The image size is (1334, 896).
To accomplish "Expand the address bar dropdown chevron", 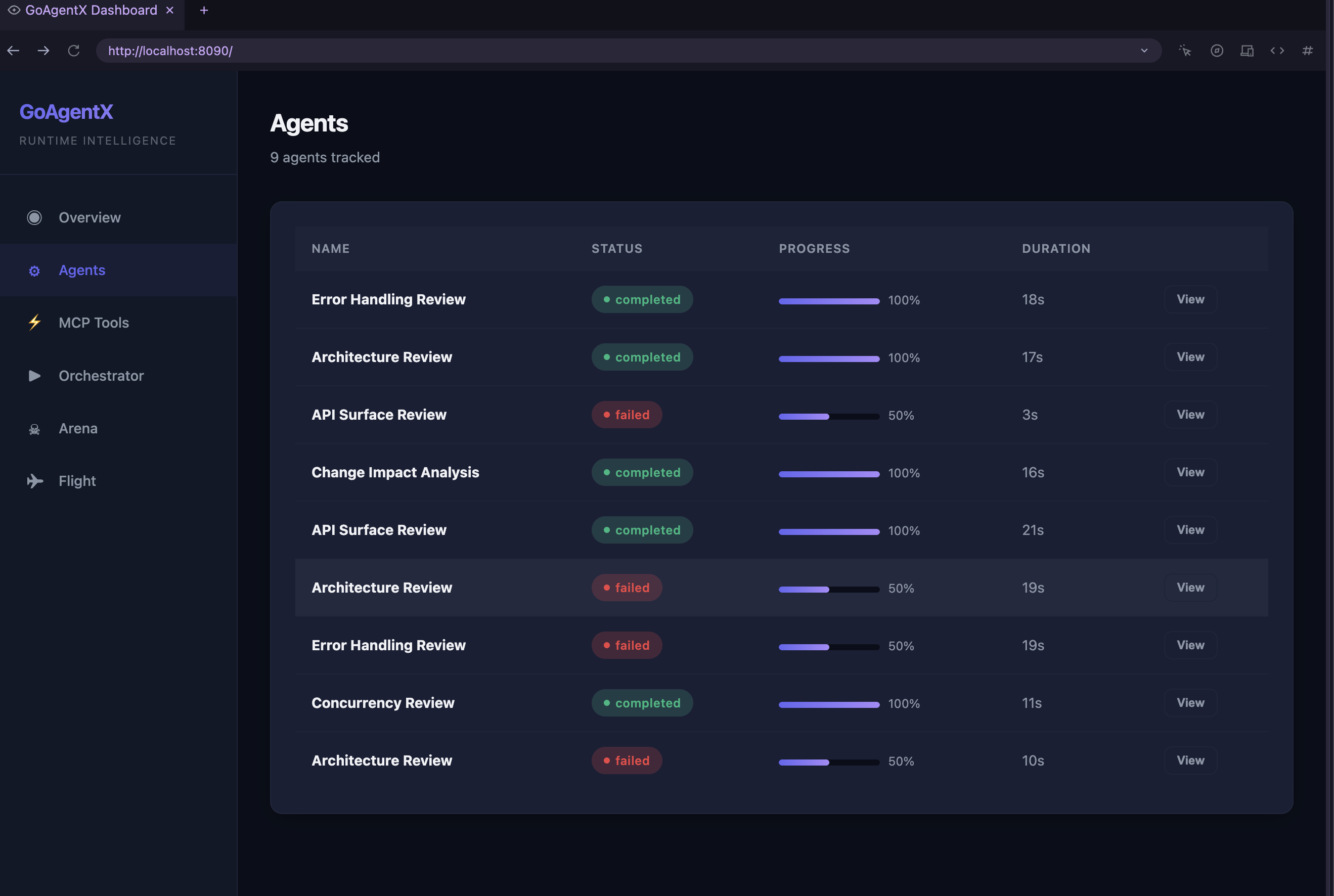I will 1144,51.
